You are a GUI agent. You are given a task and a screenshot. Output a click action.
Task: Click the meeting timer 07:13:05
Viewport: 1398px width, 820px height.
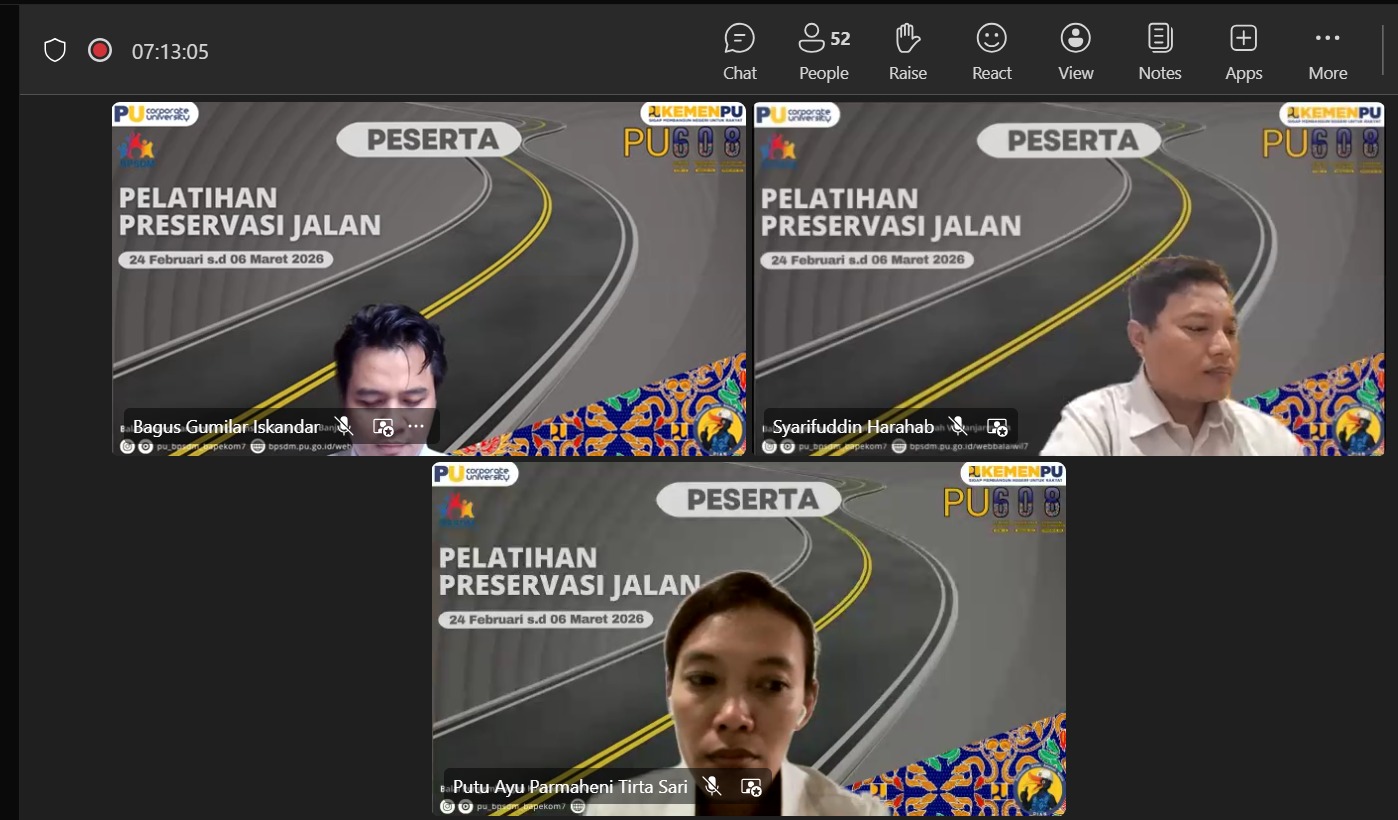[170, 52]
